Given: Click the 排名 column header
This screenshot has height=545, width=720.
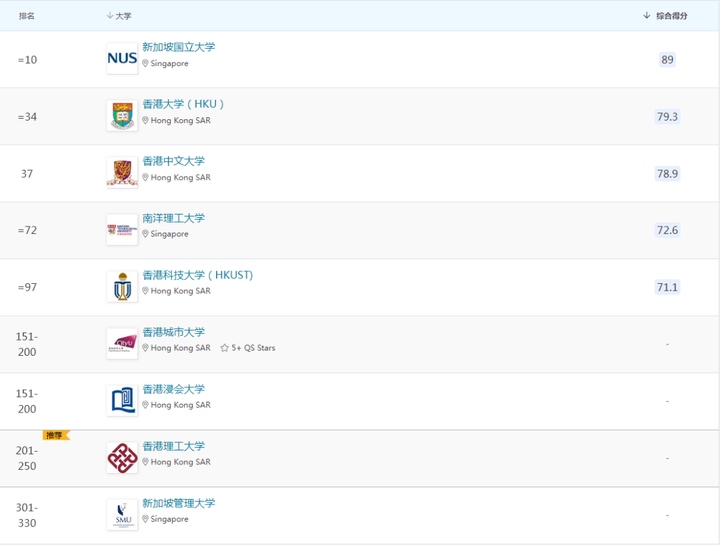Looking at the screenshot, I should tap(27, 16).
